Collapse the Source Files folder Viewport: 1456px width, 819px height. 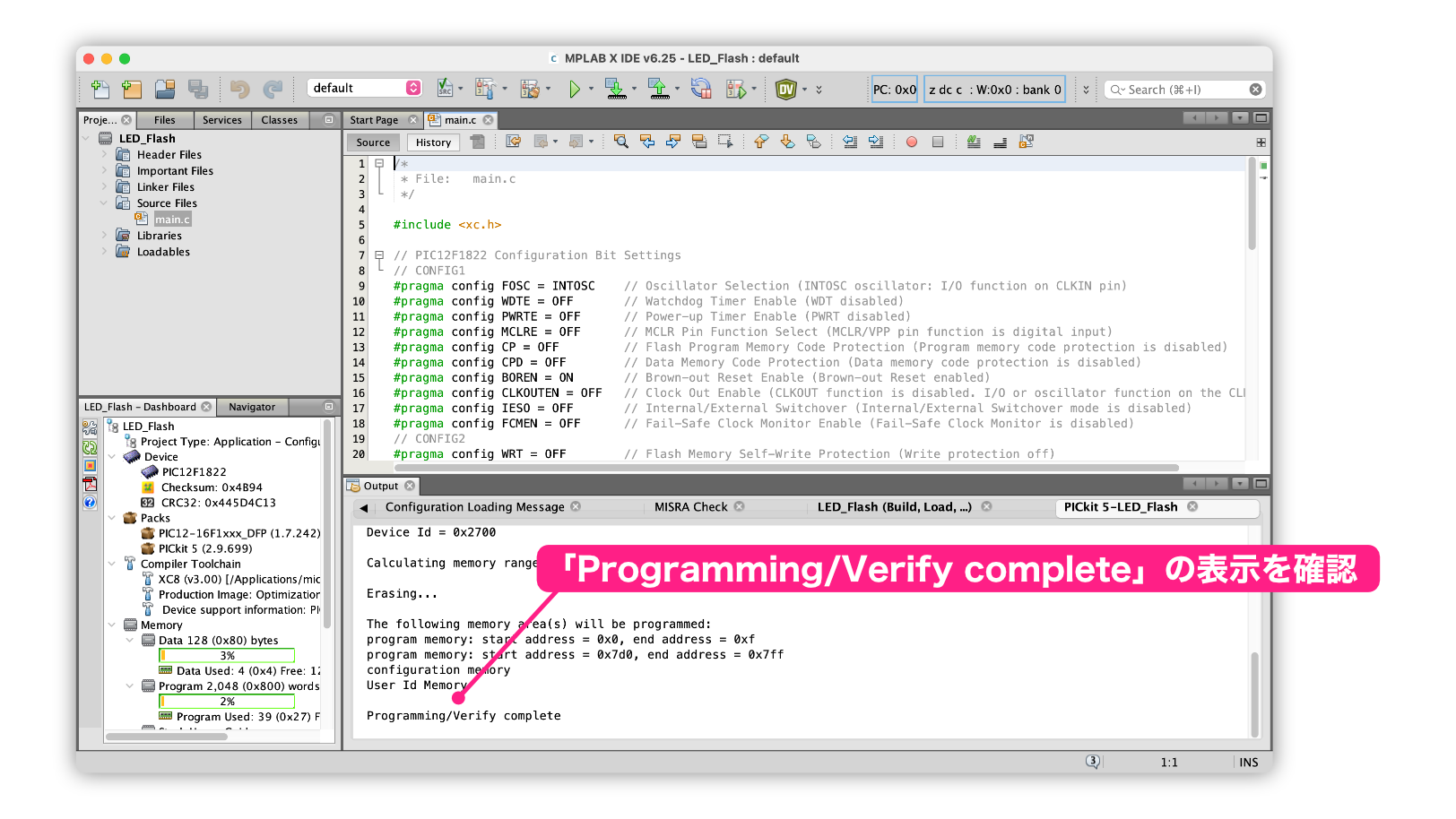(x=104, y=203)
